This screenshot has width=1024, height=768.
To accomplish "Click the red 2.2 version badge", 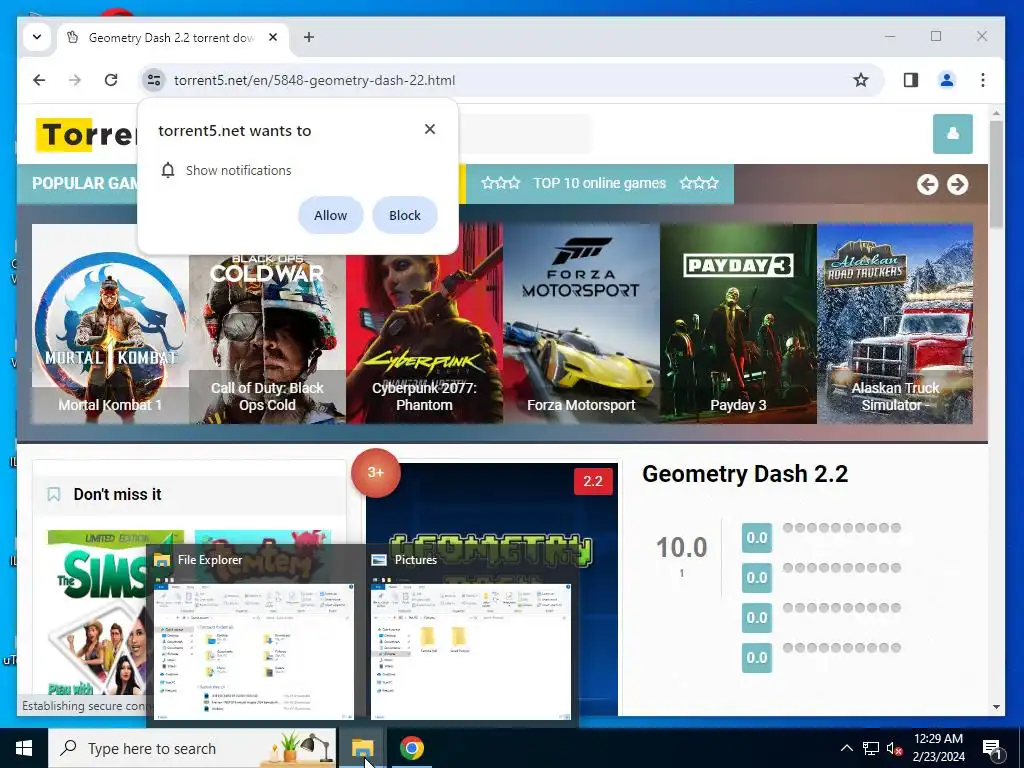I will point(592,481).
